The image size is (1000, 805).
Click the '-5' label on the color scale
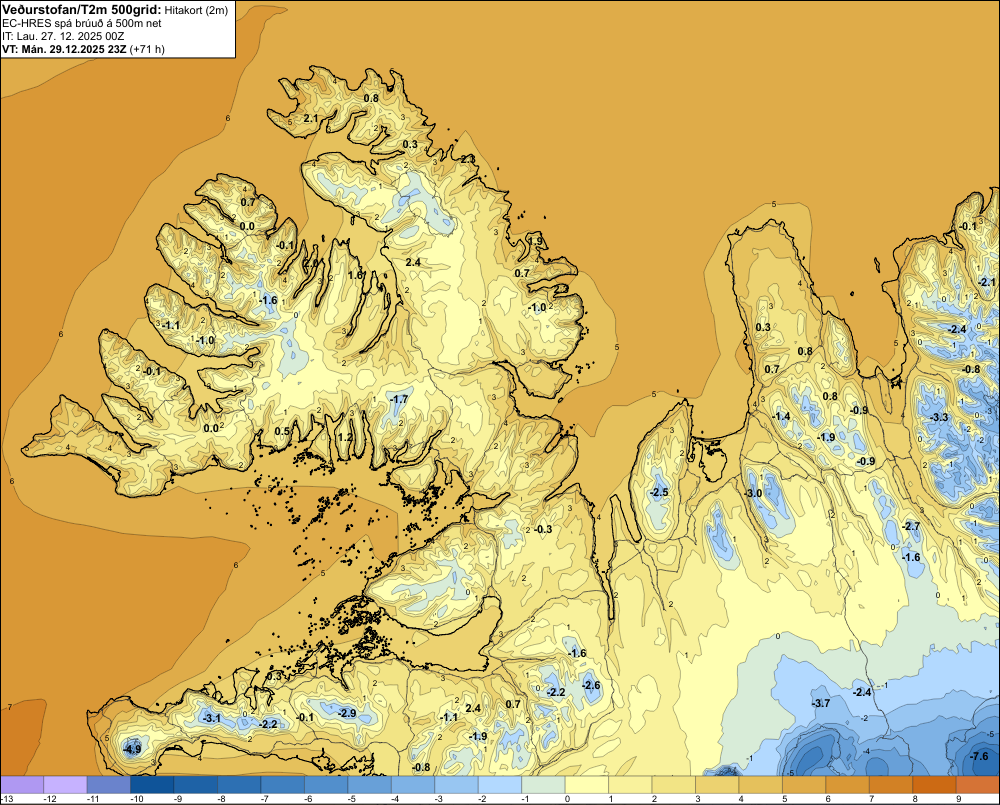351,799
